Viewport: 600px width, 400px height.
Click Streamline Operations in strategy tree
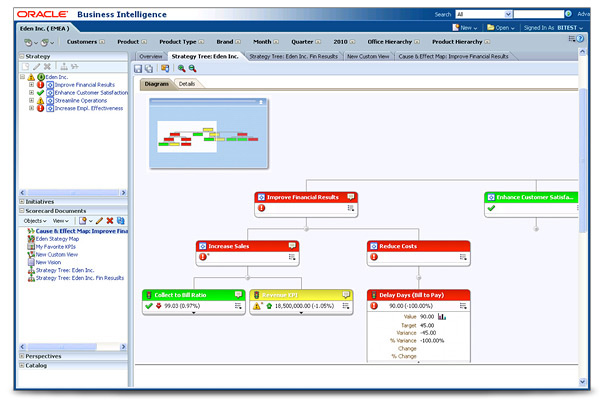tap(81, 101)
